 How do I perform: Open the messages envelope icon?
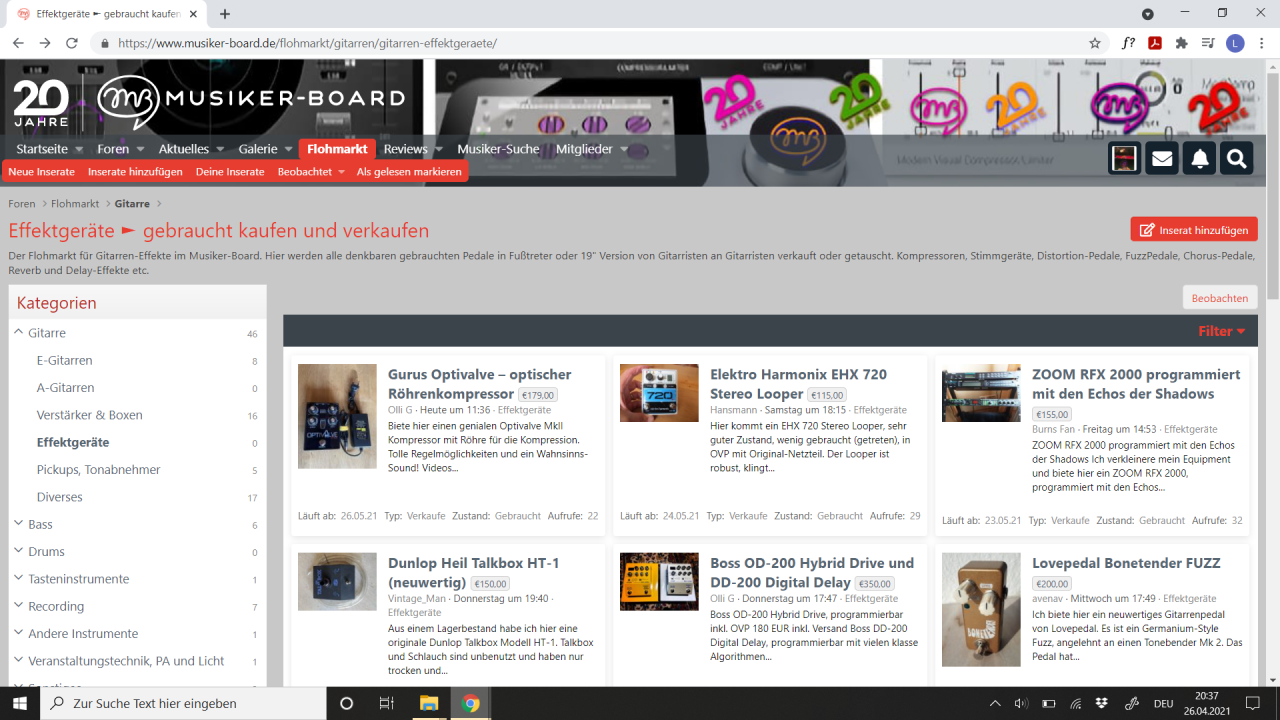(x=1162, y=158)
